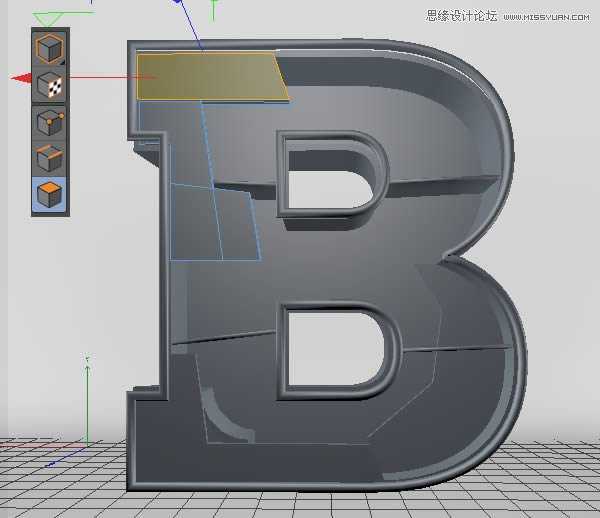Click the blue Z-axis gizmo line
The height and width of the screenshot is (518, 600).
tap(193, 30)
